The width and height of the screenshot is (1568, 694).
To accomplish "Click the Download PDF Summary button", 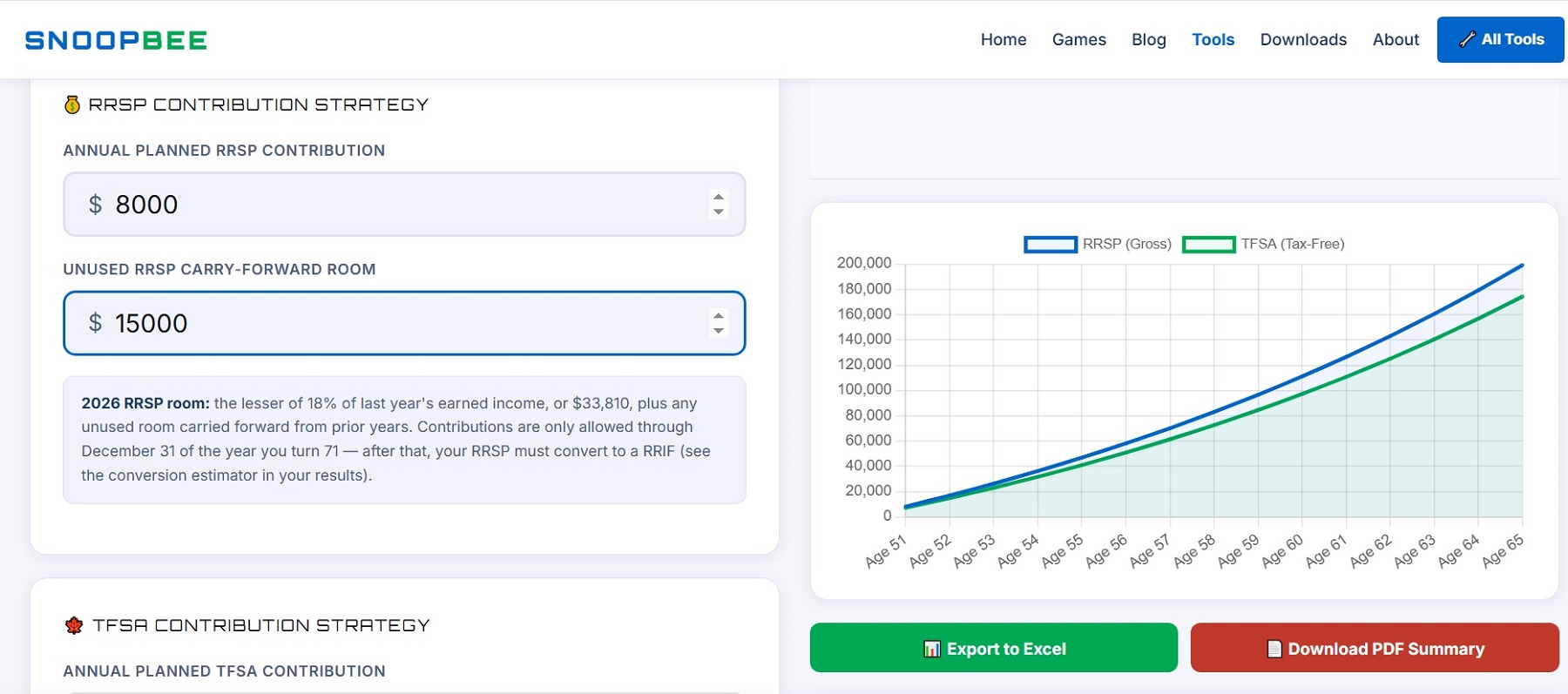I will pyautogui.click(x=1375, y=648).
